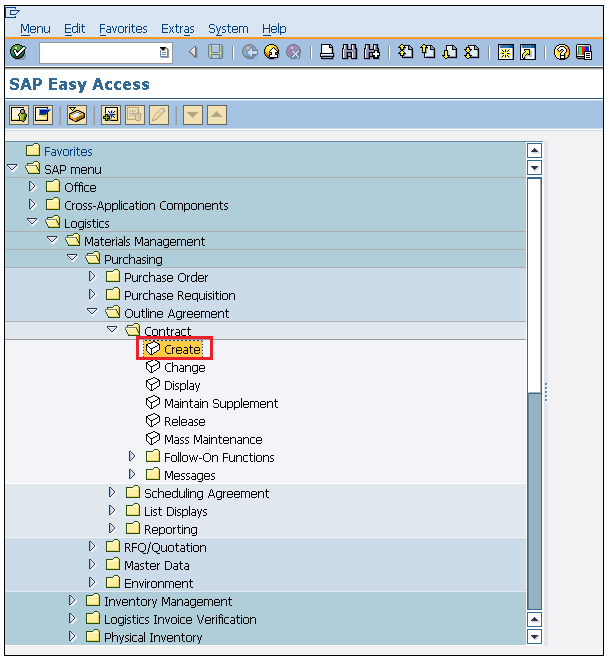
Task: Click the yellow Exit icon
Action: point(272,52)
